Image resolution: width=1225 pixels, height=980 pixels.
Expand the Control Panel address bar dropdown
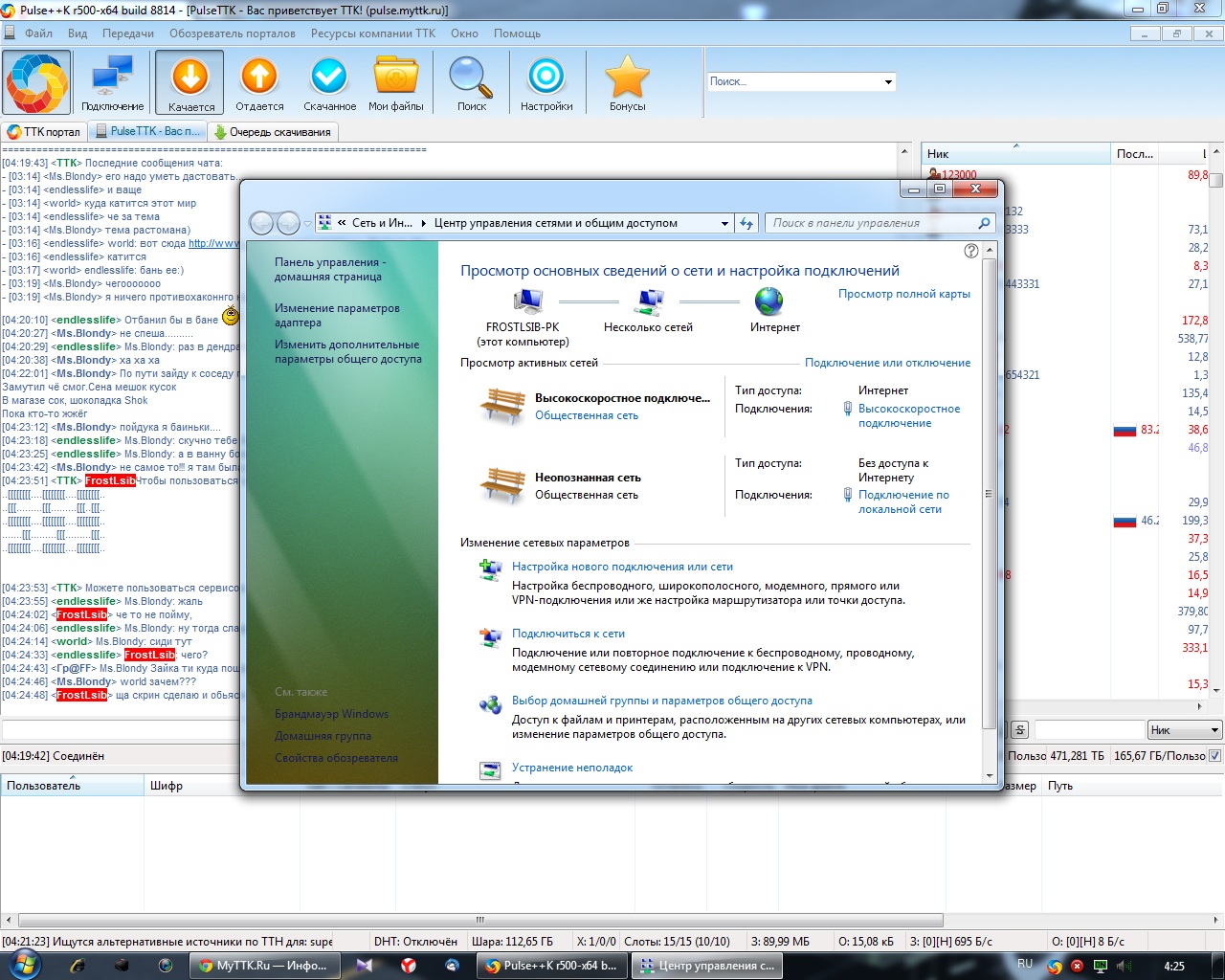[724, 223]
